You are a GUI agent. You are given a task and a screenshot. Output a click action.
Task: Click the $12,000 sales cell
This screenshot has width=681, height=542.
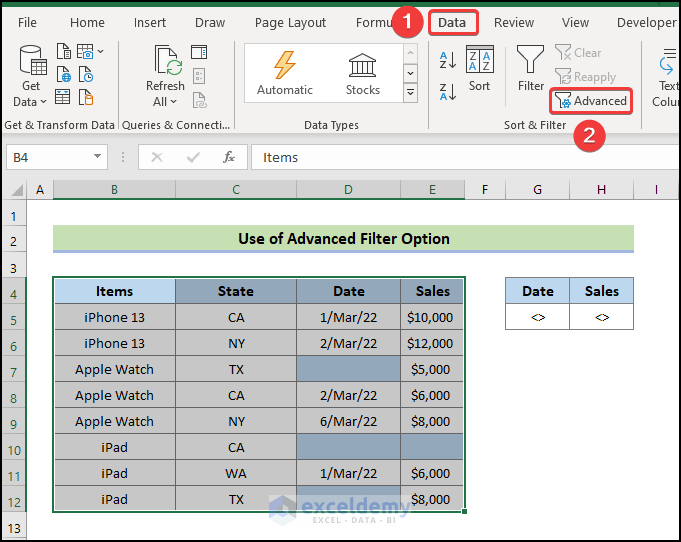(x=432, y=343)
